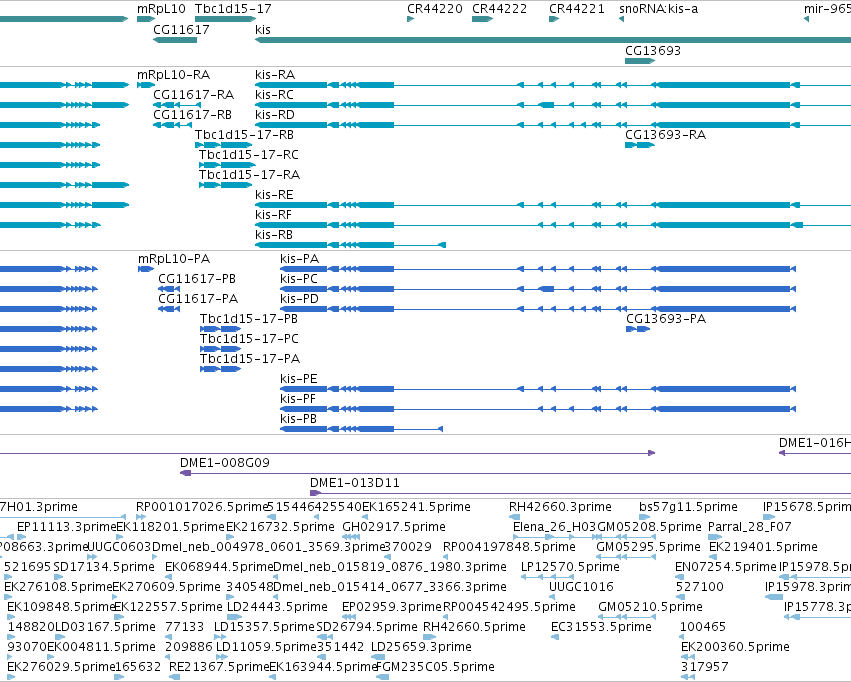Viewport: 851px width, 682px height.
Task: Click the DME1-013D11 clone feature
Action: click(580, 493)
